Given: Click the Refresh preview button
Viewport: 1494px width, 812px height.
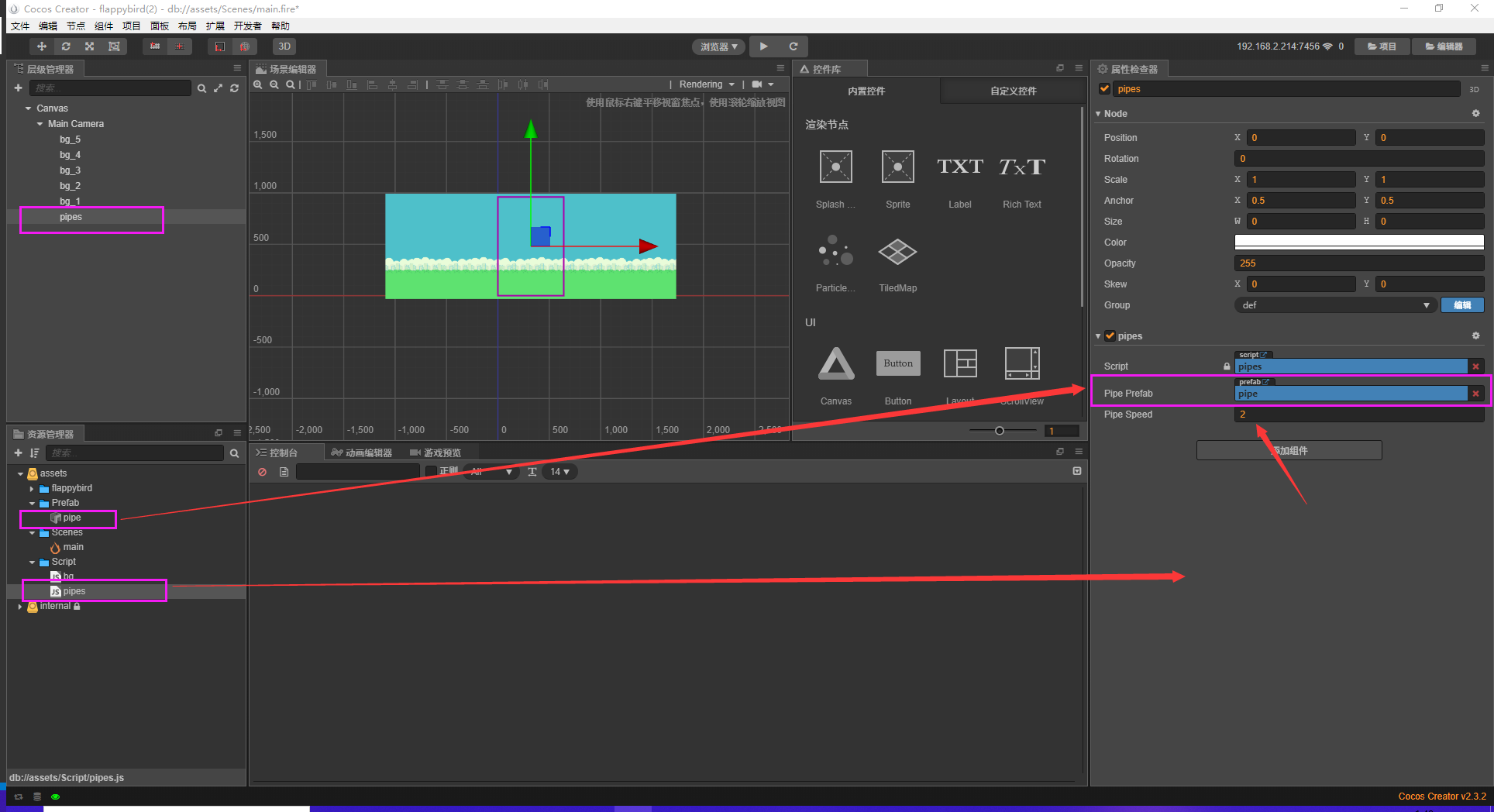Looking at the screenshot, I should pos(793,46).
